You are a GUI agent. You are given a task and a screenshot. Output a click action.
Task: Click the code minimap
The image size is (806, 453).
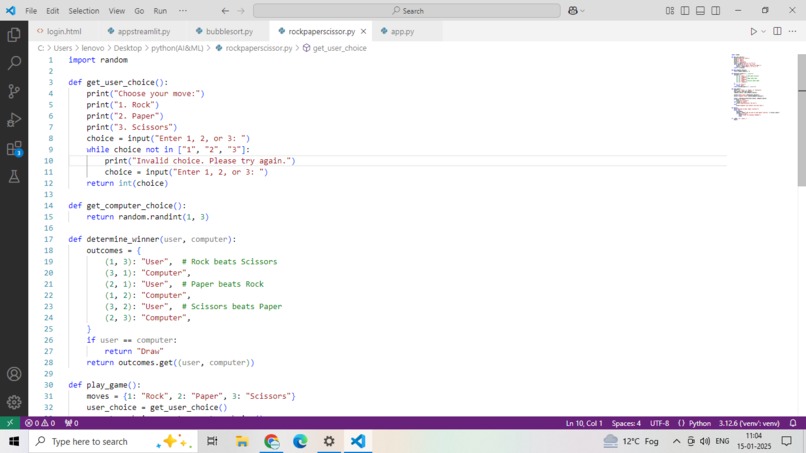(754, 86)
